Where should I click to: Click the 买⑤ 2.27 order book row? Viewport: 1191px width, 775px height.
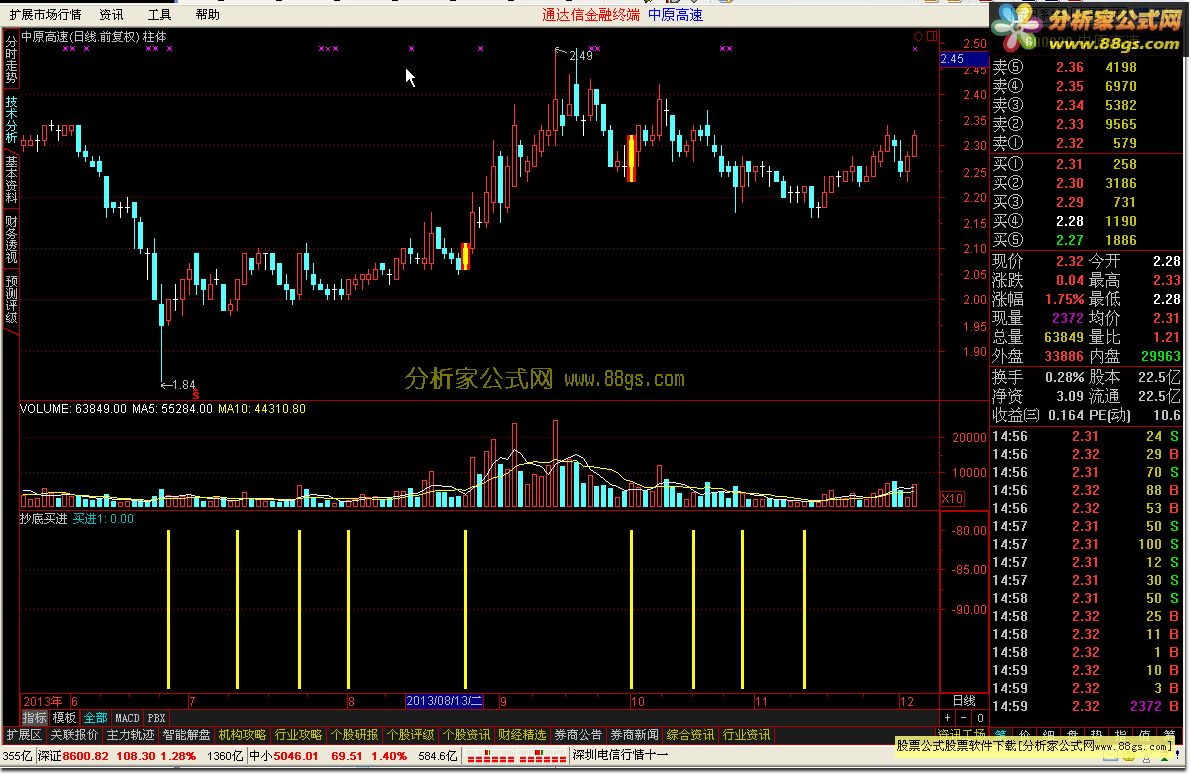tap(1065, 240)
